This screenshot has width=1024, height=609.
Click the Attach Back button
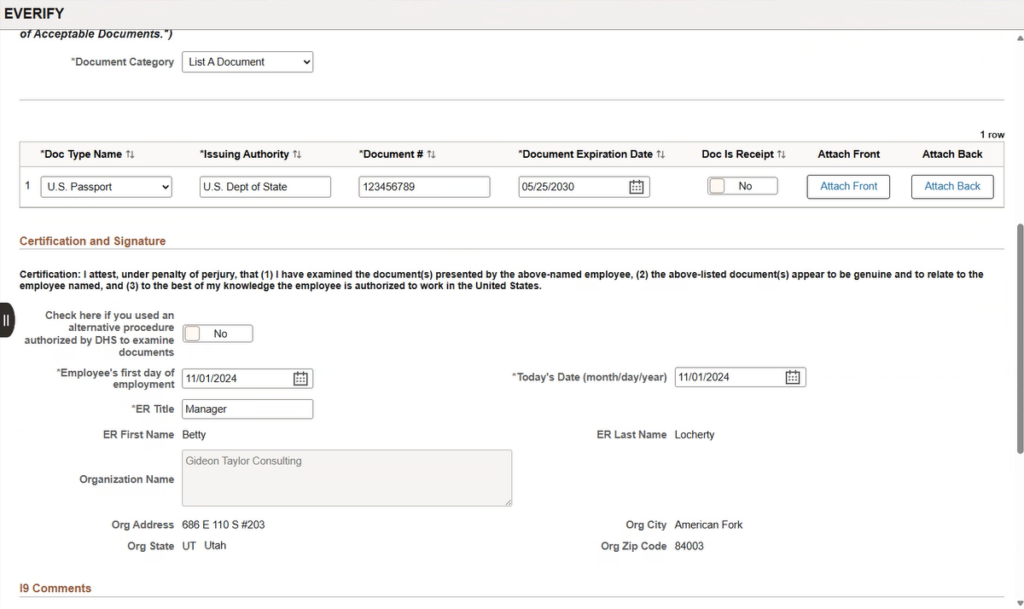(x=952, y=186)
